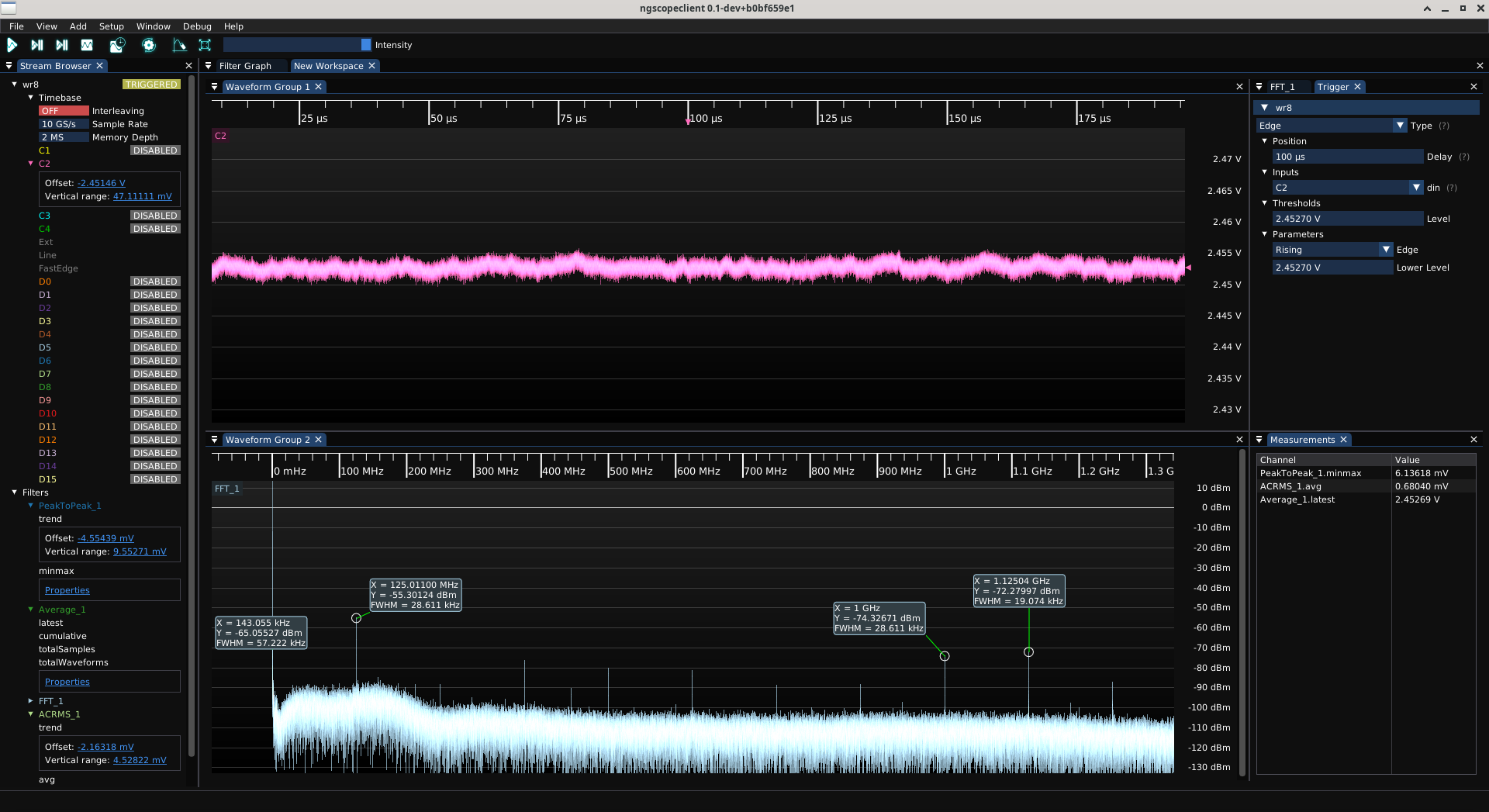
Task: Collapse the Thresholds section in Trigger panel
Action: [1264, 203]
